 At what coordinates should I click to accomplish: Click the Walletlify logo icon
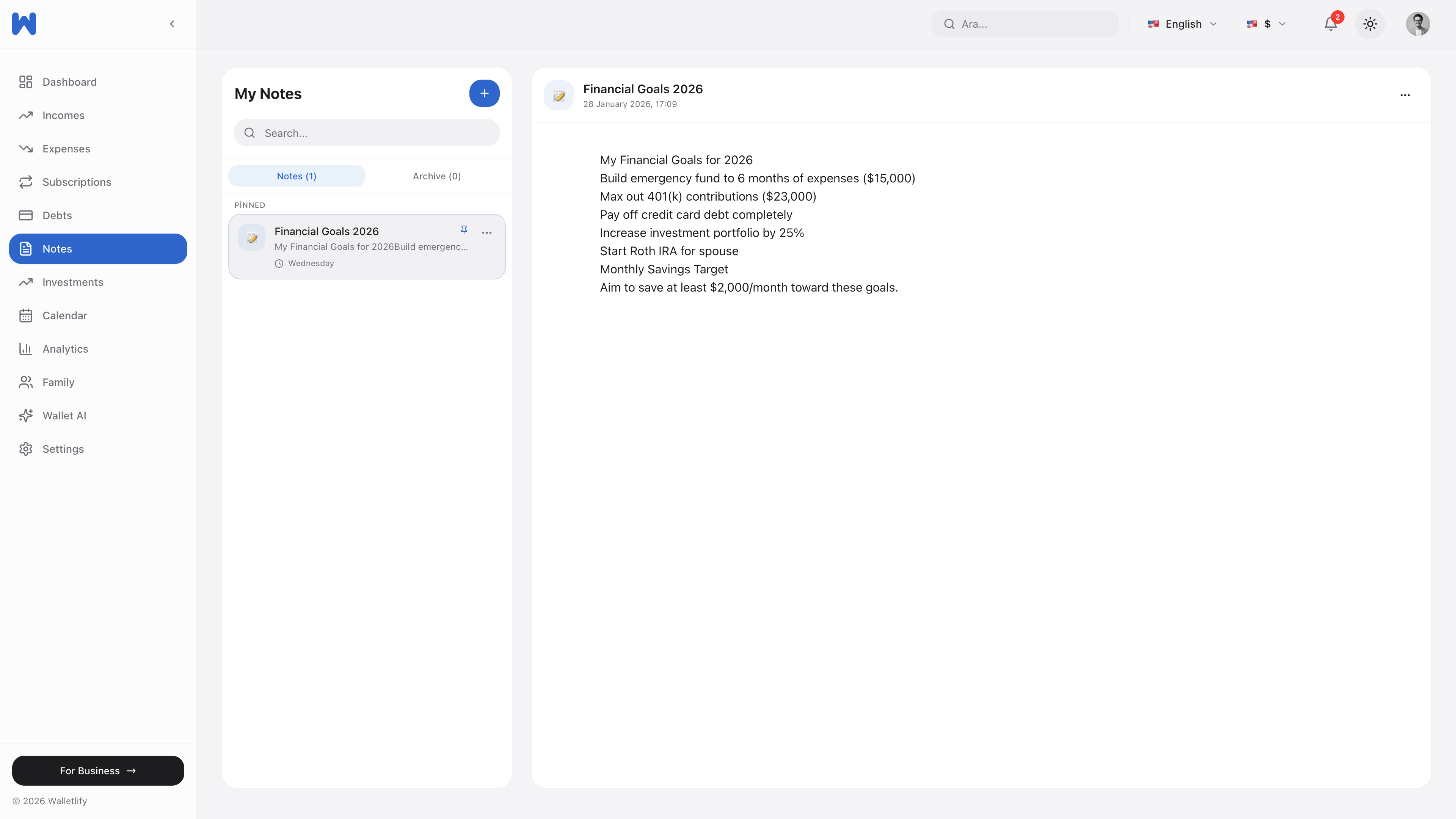[24, 24]
